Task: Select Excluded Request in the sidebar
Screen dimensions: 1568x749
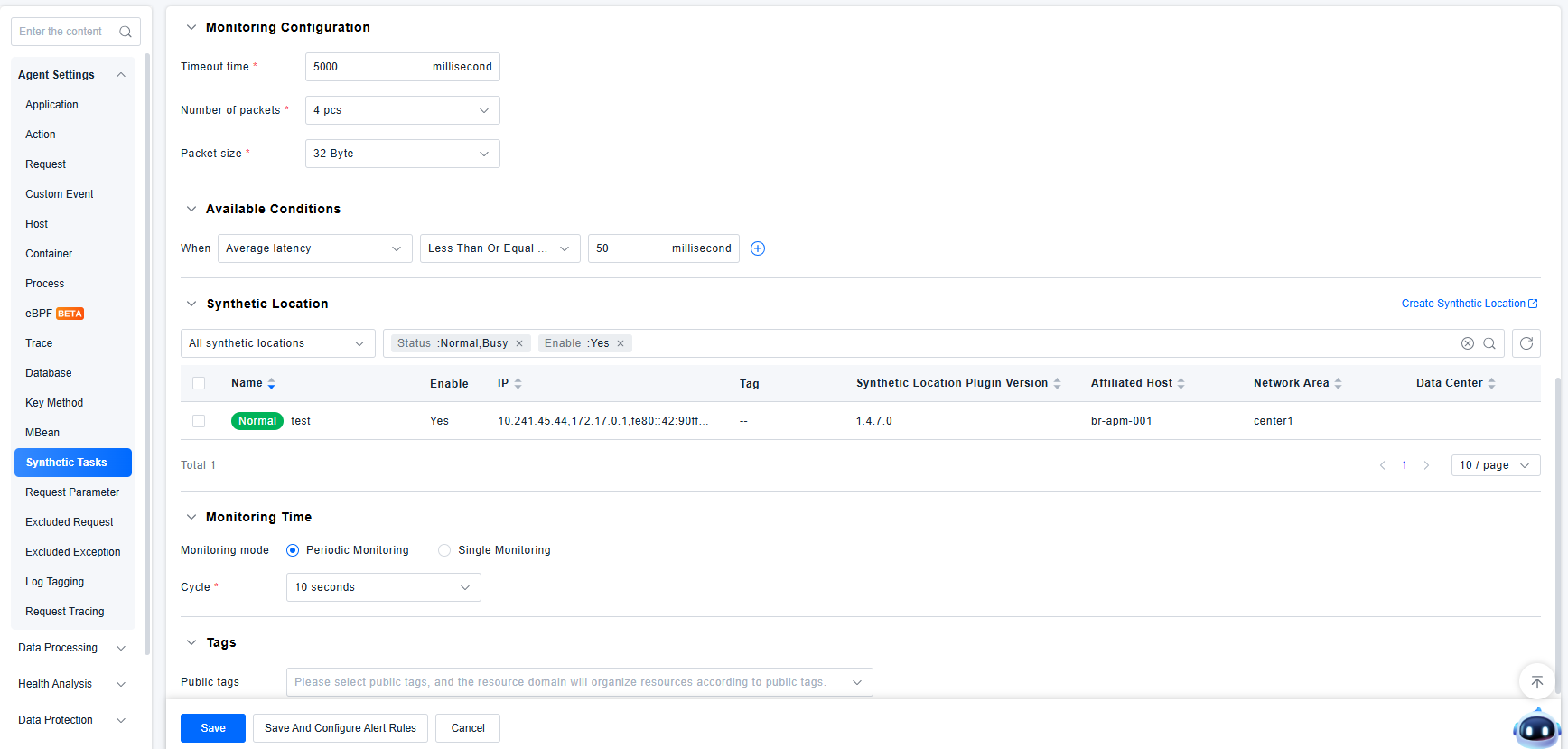Action: 70,522
